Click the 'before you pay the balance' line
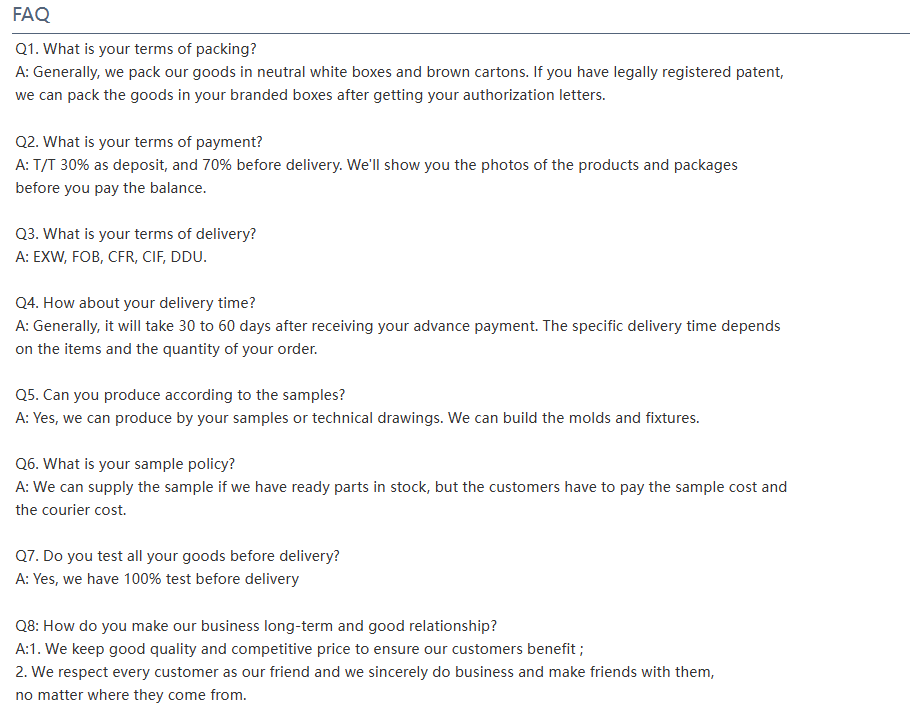Screen dimensions: 910x704 (x=110, y=189)
